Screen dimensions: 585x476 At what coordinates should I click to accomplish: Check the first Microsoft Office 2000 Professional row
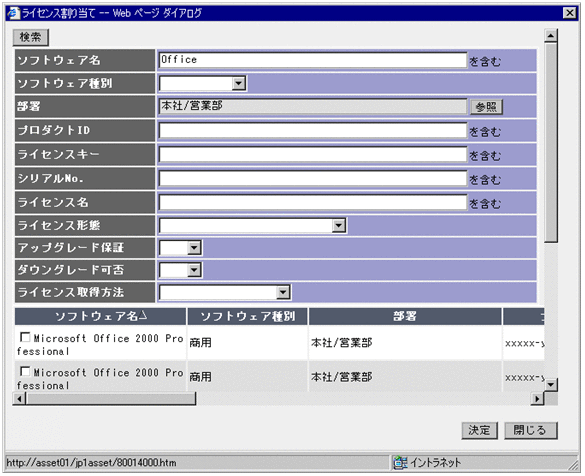tap(25, 337)
